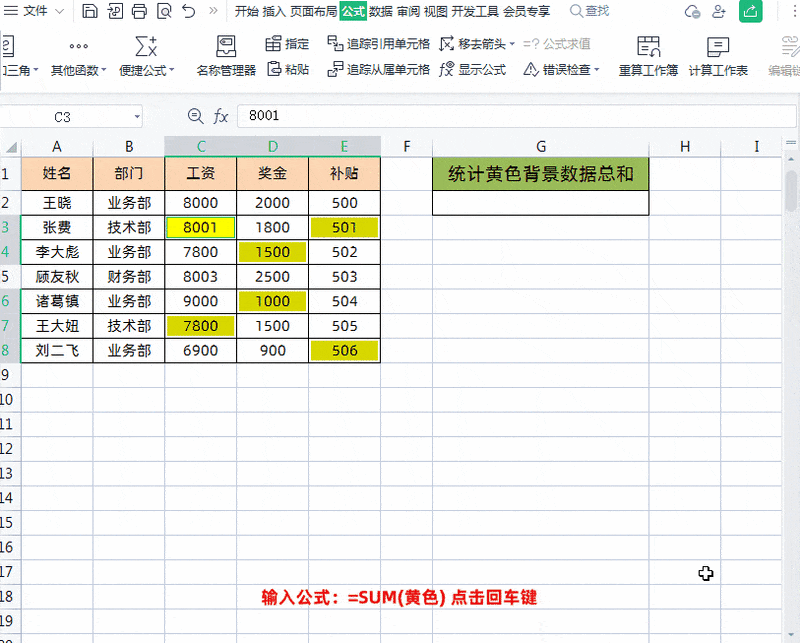
Task: Open the 审阅 tab
Action: click(408, 11)
